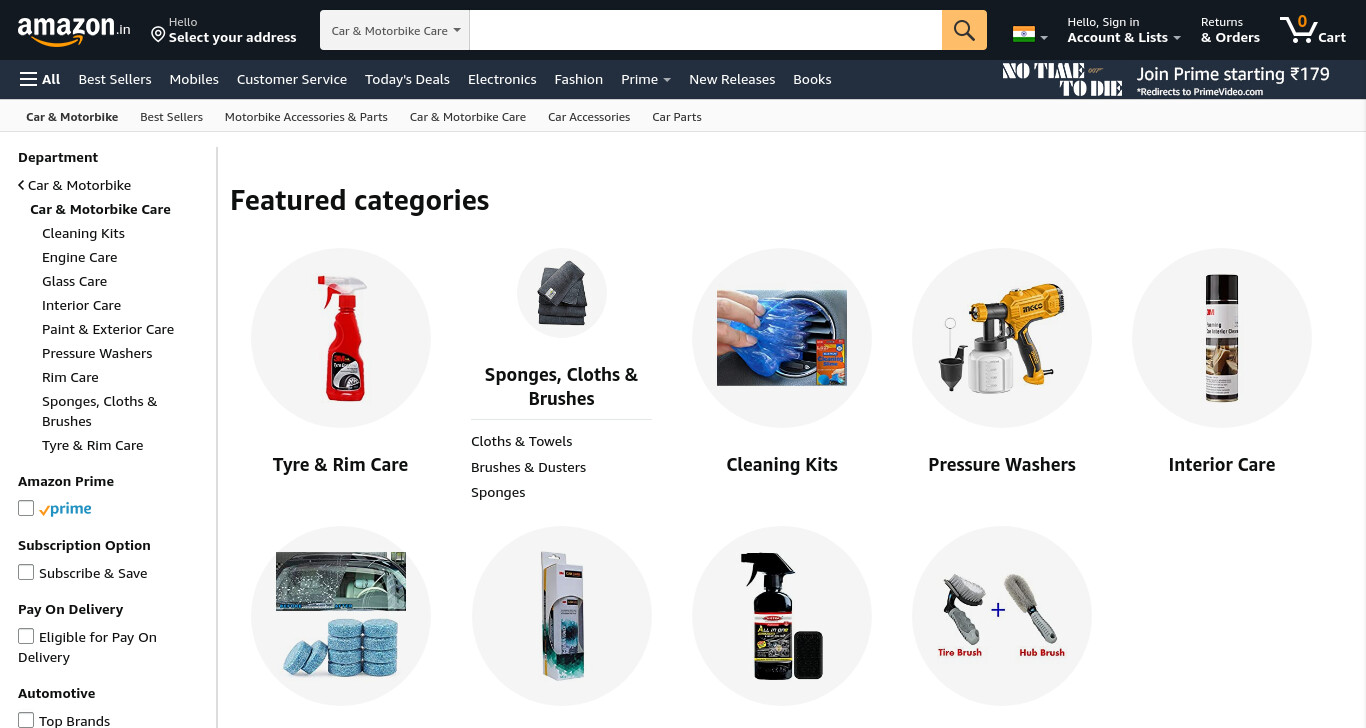
Task: Focus the main search text field
Action: (706, 30)
